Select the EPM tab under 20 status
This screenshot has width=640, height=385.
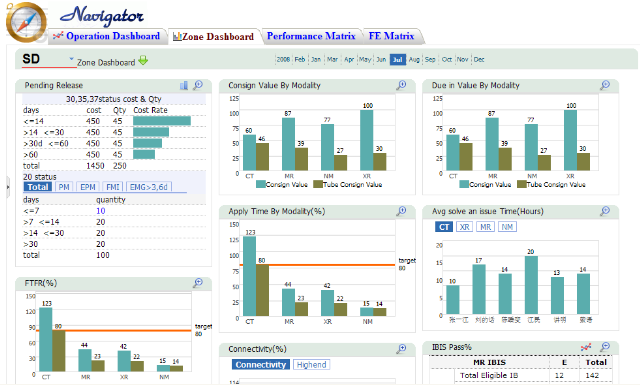pos(88,187)
